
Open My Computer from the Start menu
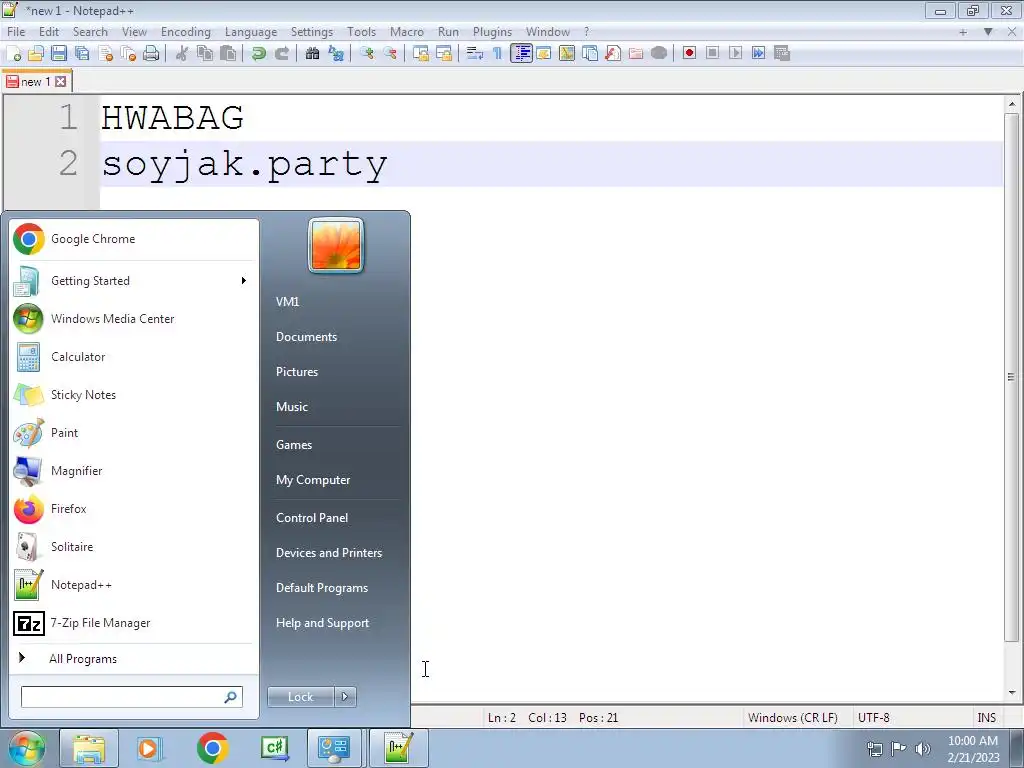[x=313, y=480]
